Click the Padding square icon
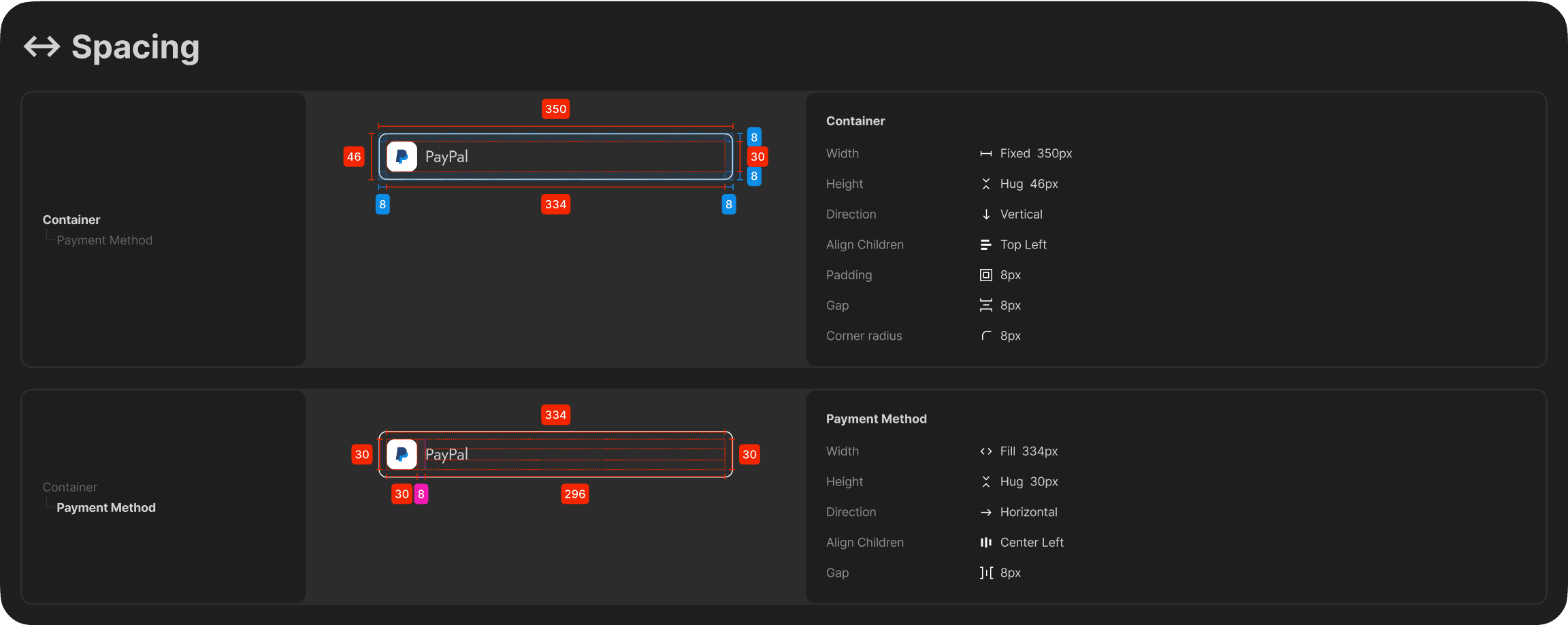Screen dimensions: 1568x625 coord(985,275)
